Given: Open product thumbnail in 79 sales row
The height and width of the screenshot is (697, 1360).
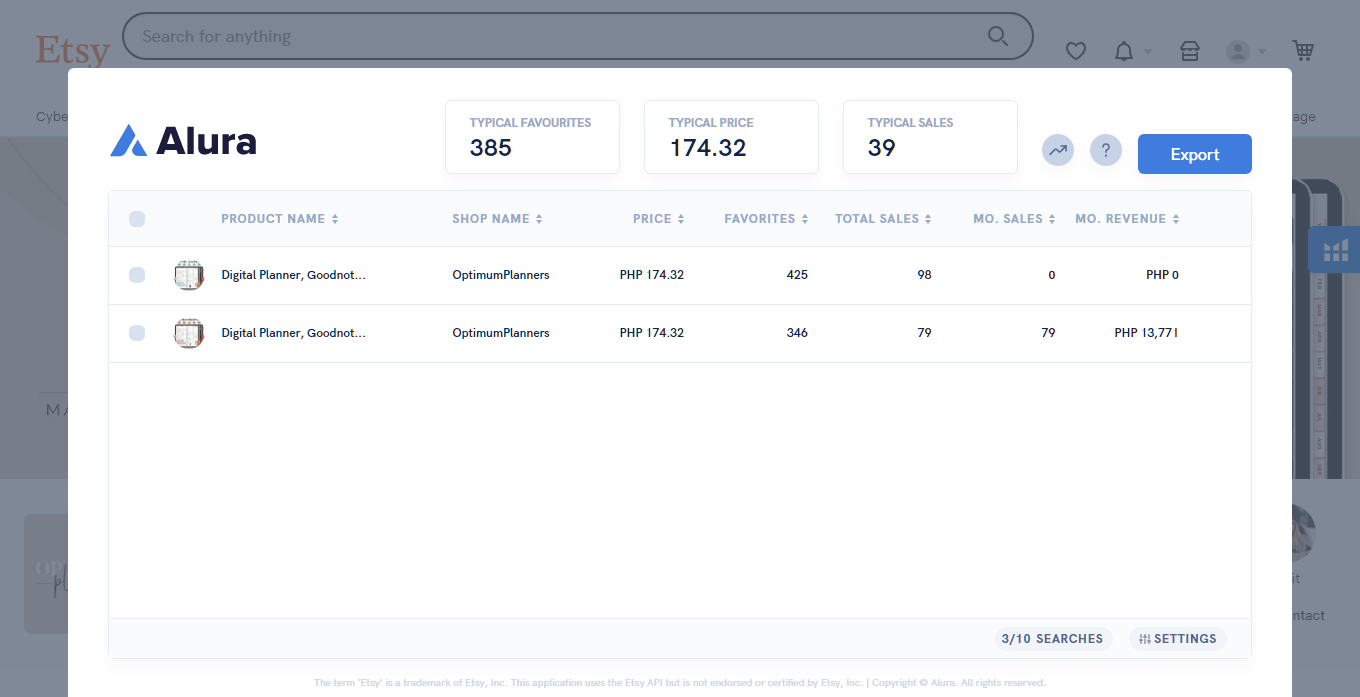Looking at the screenshot, I should (x=189, y=333).
